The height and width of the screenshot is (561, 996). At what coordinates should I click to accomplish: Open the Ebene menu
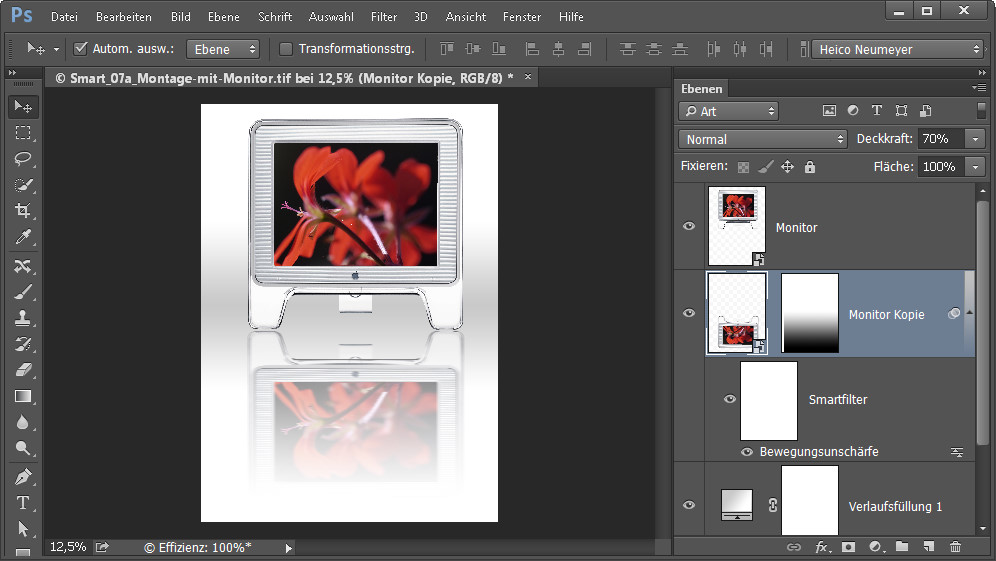point(224,17)
